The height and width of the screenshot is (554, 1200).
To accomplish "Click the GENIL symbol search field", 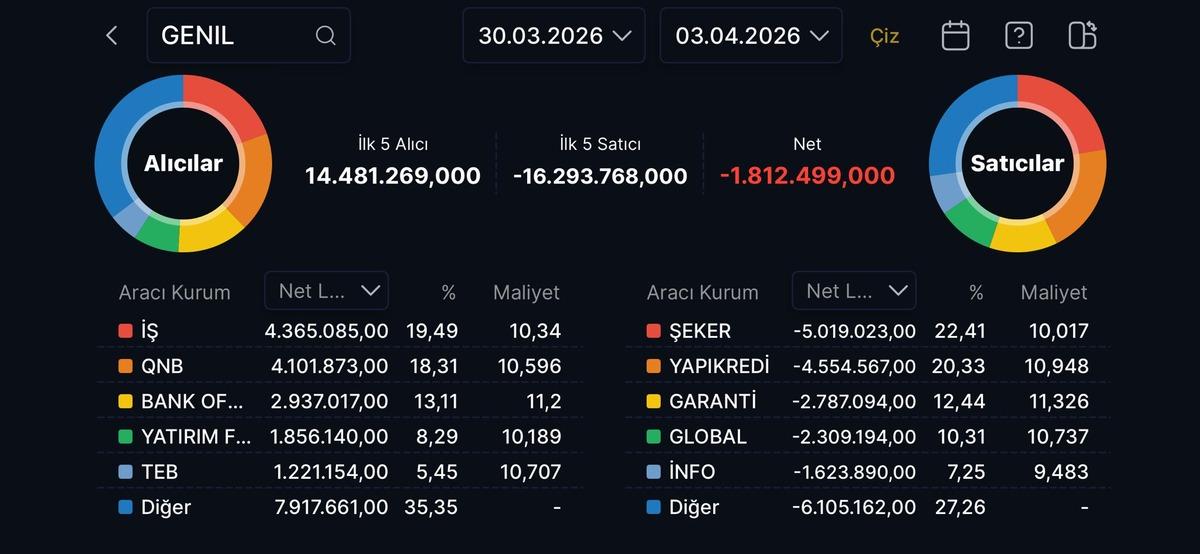I will point(235,36).
